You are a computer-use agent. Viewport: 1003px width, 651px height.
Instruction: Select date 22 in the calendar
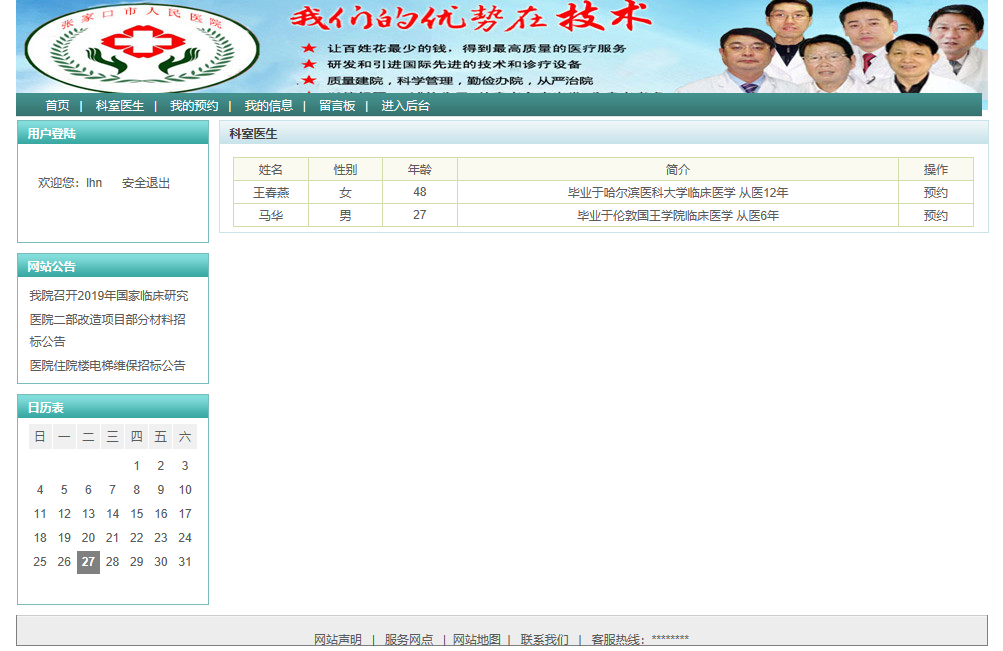click(x=136, y=538)
